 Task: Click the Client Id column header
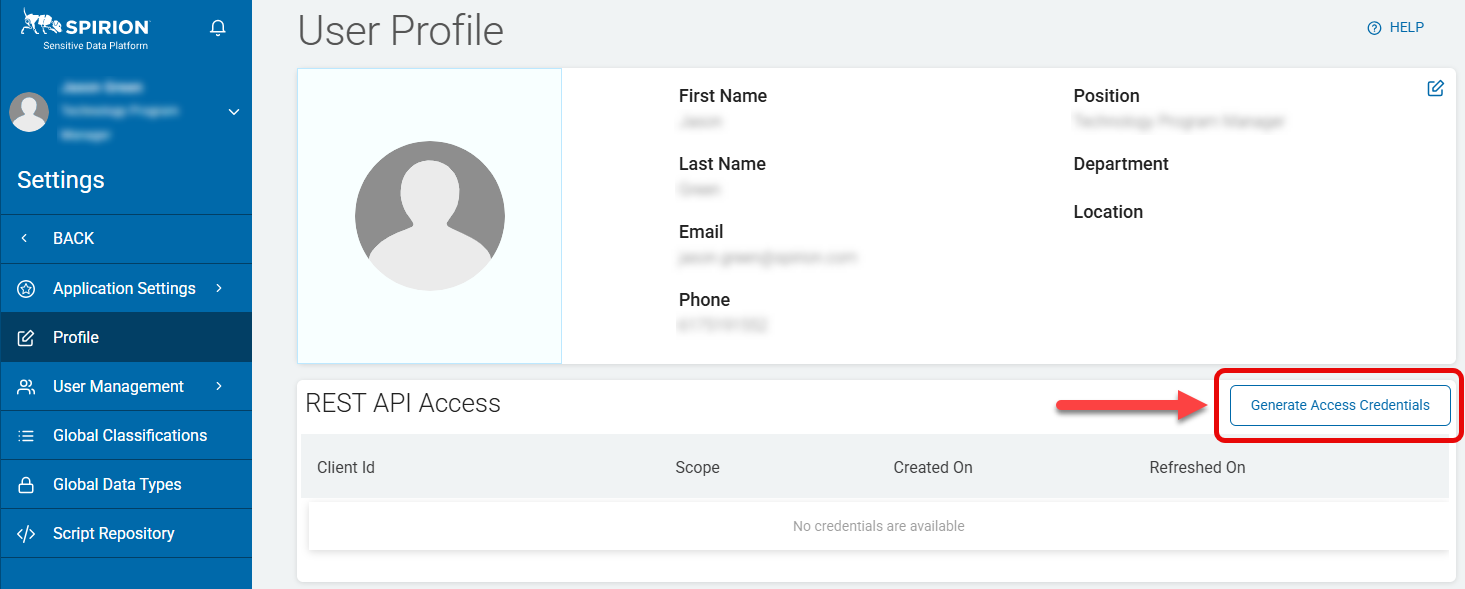tap(346, 467)
